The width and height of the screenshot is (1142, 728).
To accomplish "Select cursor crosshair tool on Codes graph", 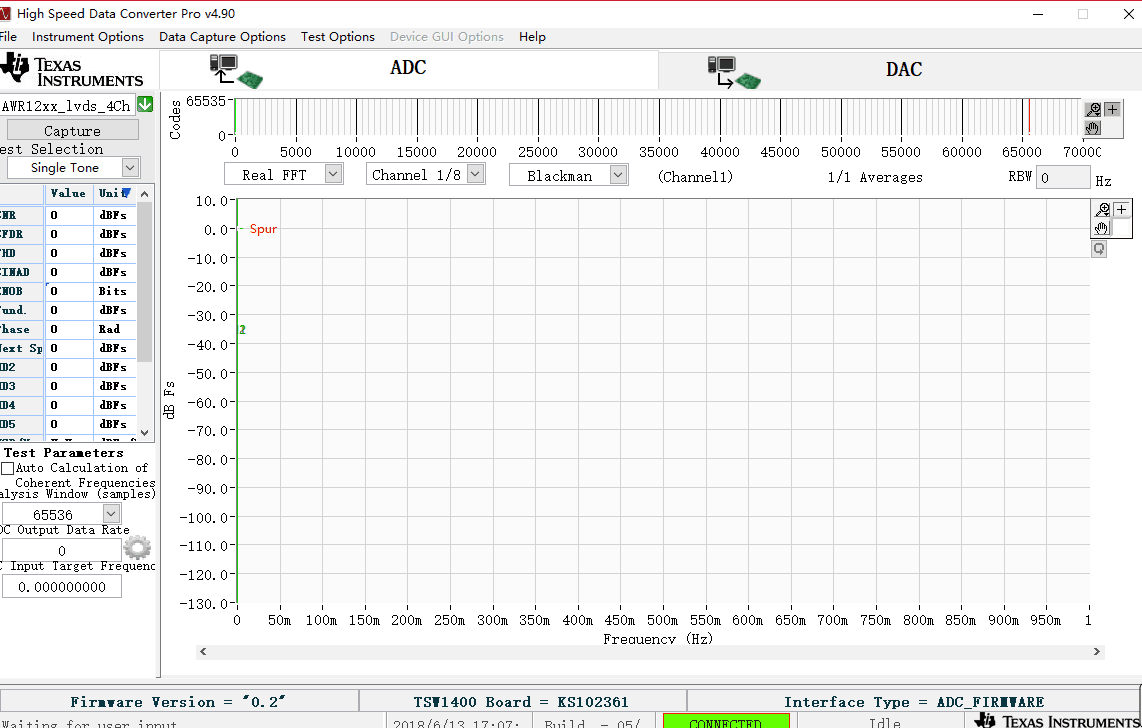I will point(1112,110).
